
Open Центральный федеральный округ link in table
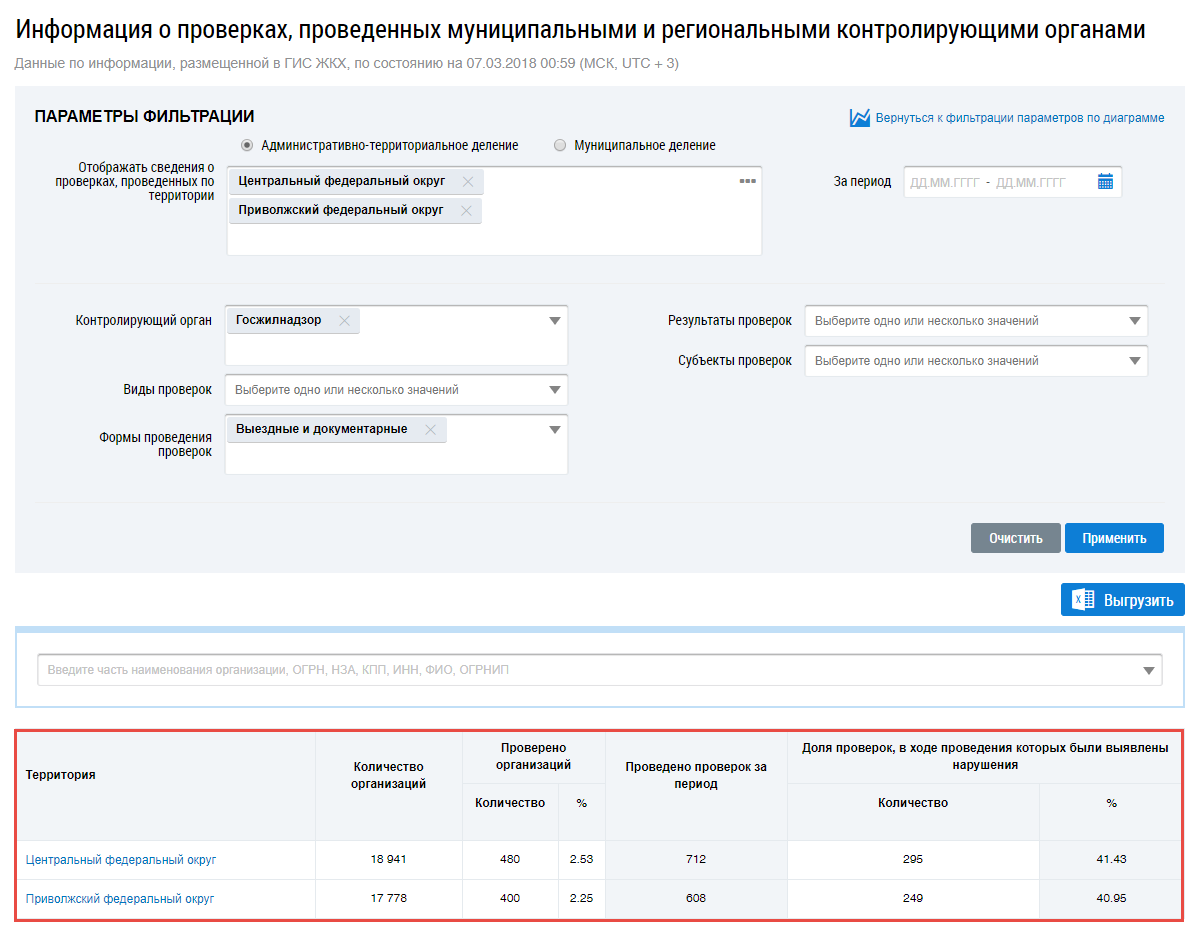tap(121, 859)
